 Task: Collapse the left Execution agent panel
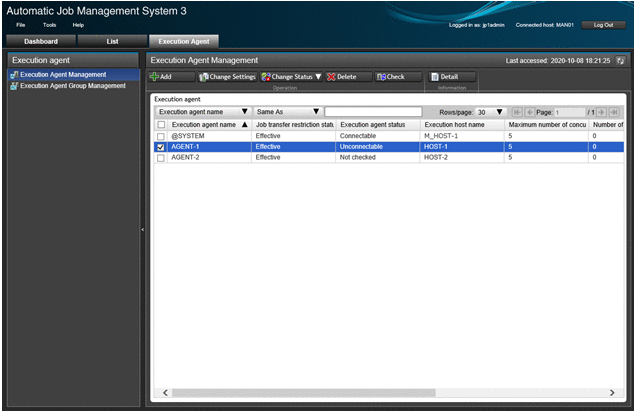click(142, 230)
